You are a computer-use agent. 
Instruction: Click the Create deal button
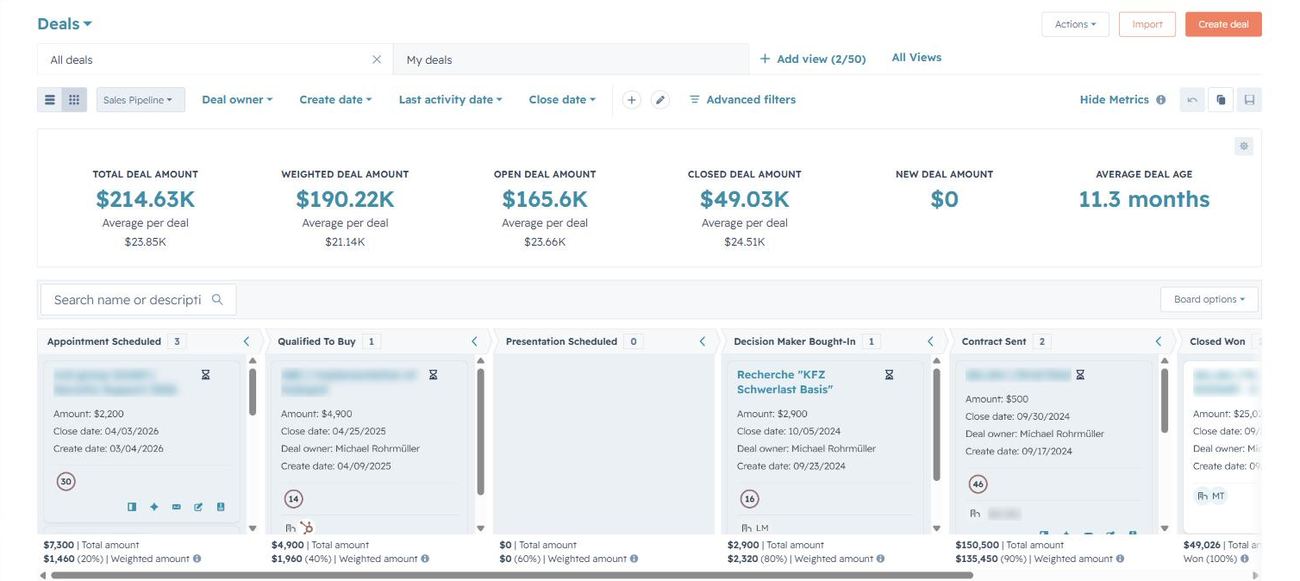click(x=1223, y=24)
